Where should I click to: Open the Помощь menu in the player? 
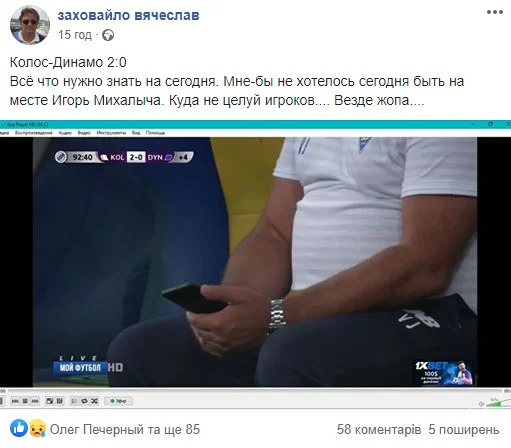pyautogui.click(x=155, y=133)
